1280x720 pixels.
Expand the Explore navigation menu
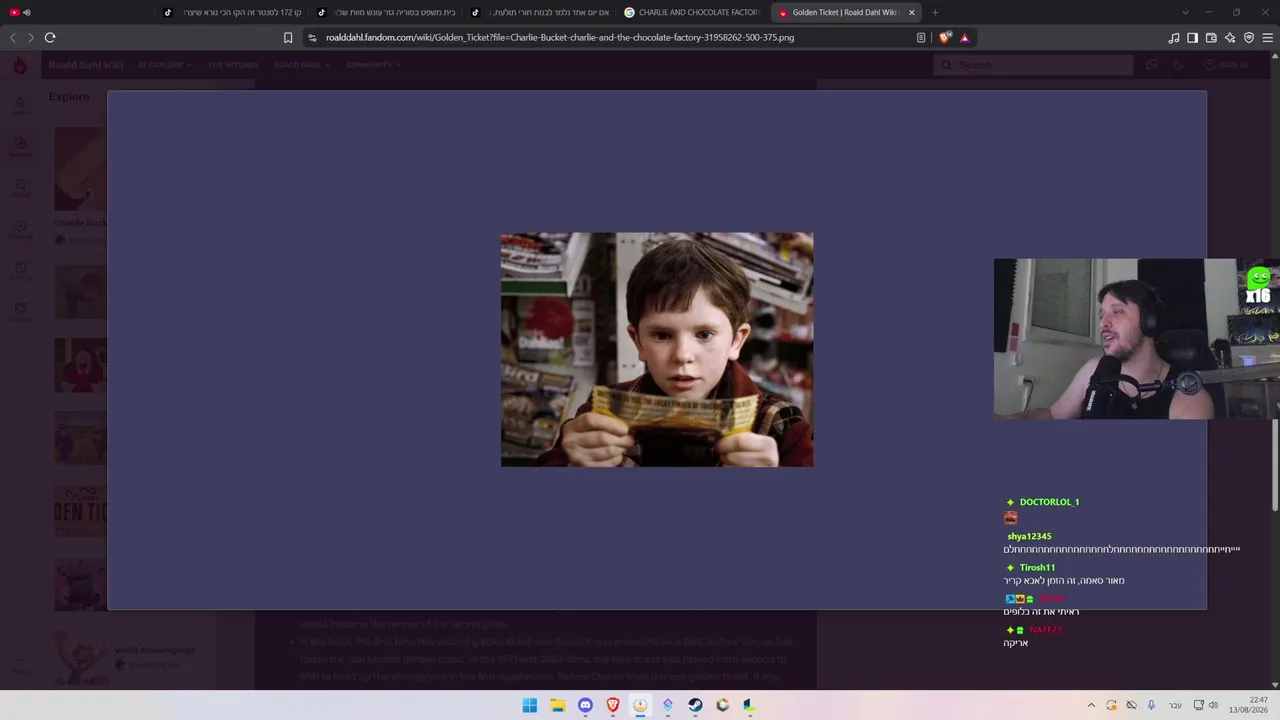pos(164,65)
